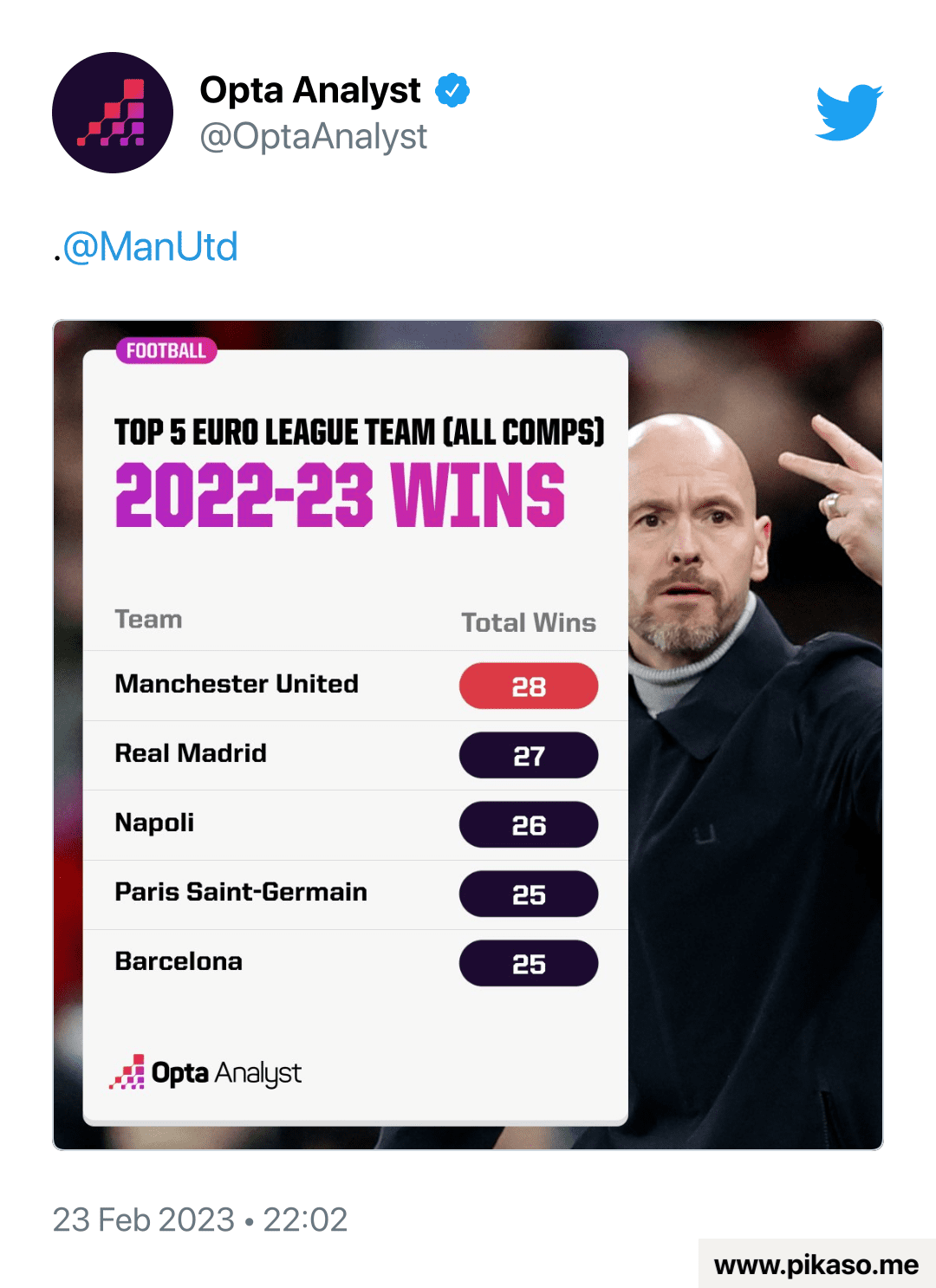The width and height of the screenshot is (936, 1288).
Task: Click the 2022-23 WINS headline
Action: (340, 495)
